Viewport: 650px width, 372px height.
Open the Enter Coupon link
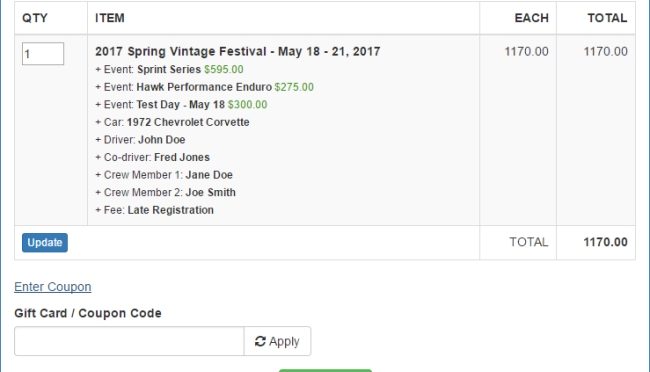click(53, 287)
